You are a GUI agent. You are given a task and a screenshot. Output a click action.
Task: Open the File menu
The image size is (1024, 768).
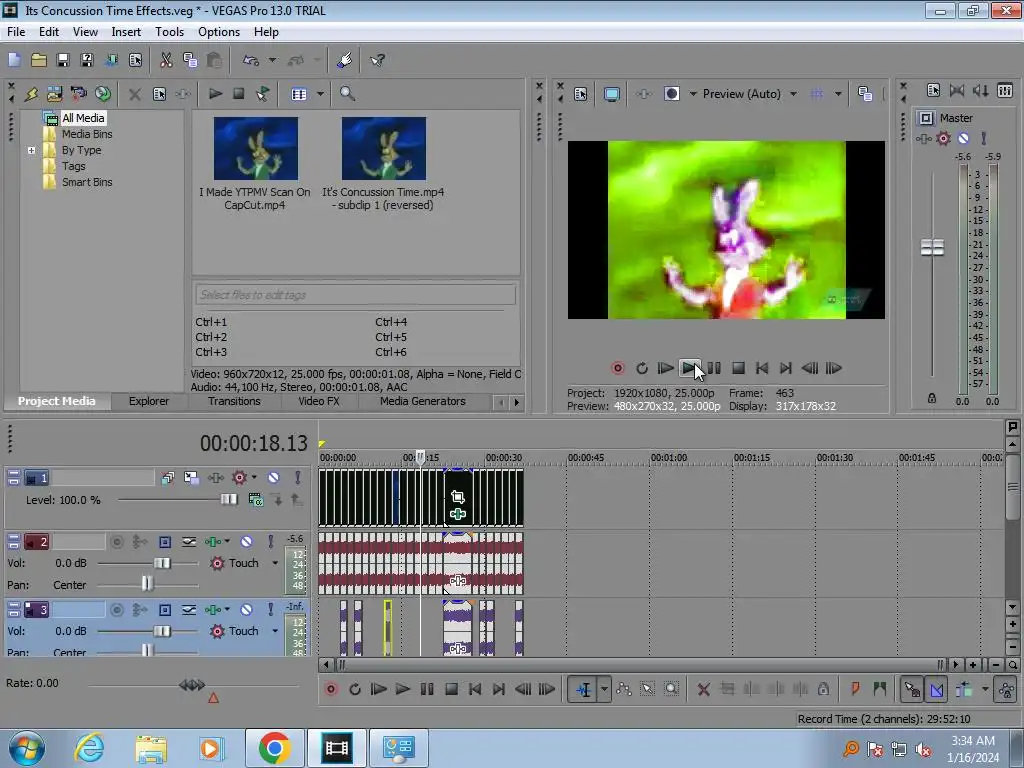tap(16, 31)
